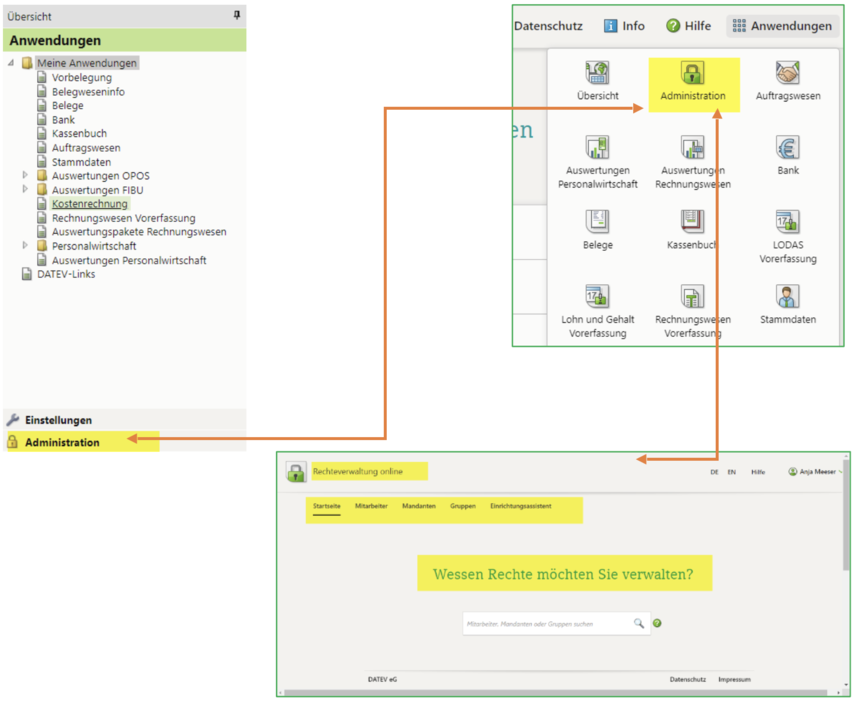Select Auftragswesen in the tree
856x702 pixels.
pyautogui.click(x=86, y=147)
